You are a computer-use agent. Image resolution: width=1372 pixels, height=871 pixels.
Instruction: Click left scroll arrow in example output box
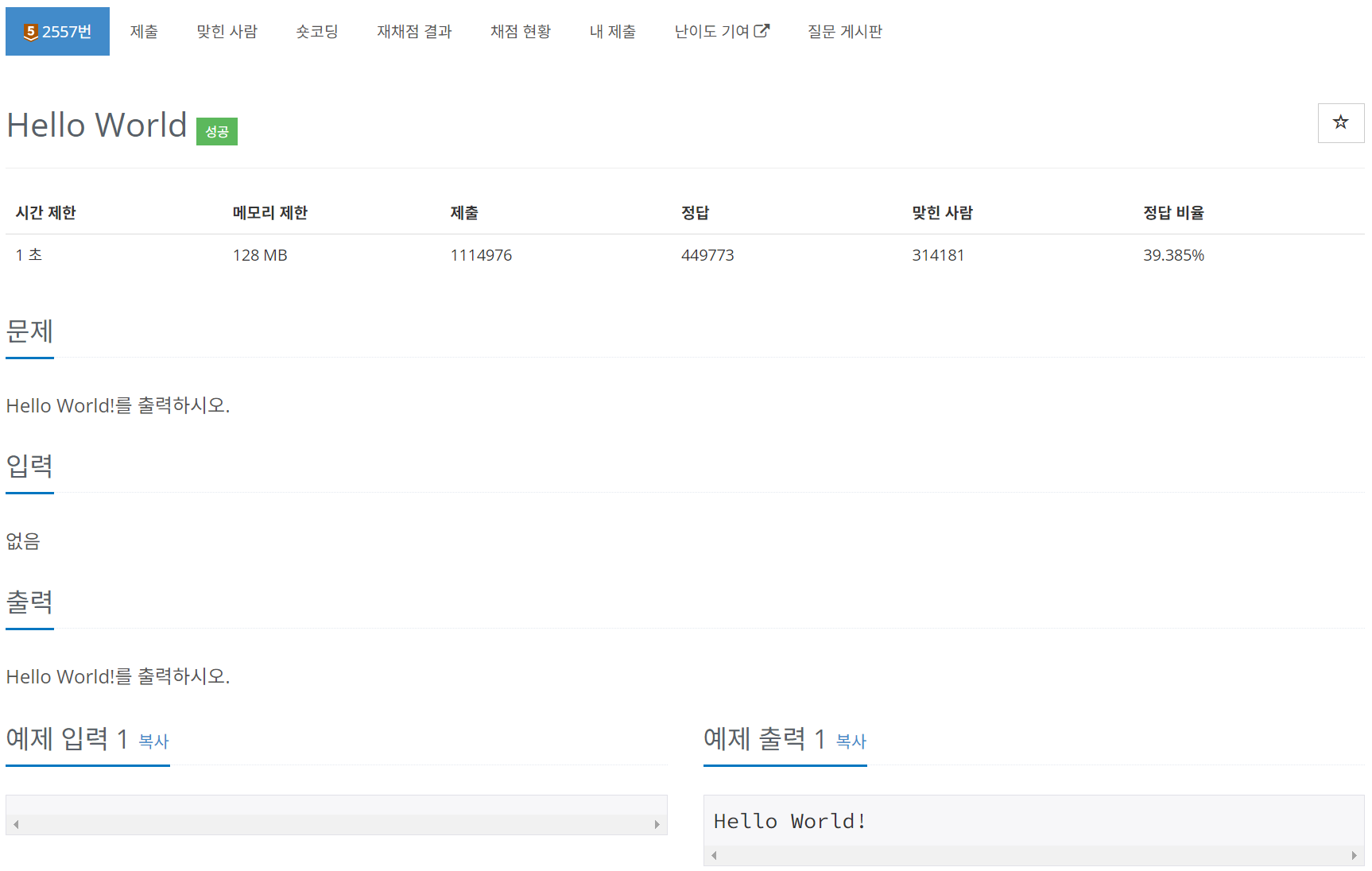714,856
